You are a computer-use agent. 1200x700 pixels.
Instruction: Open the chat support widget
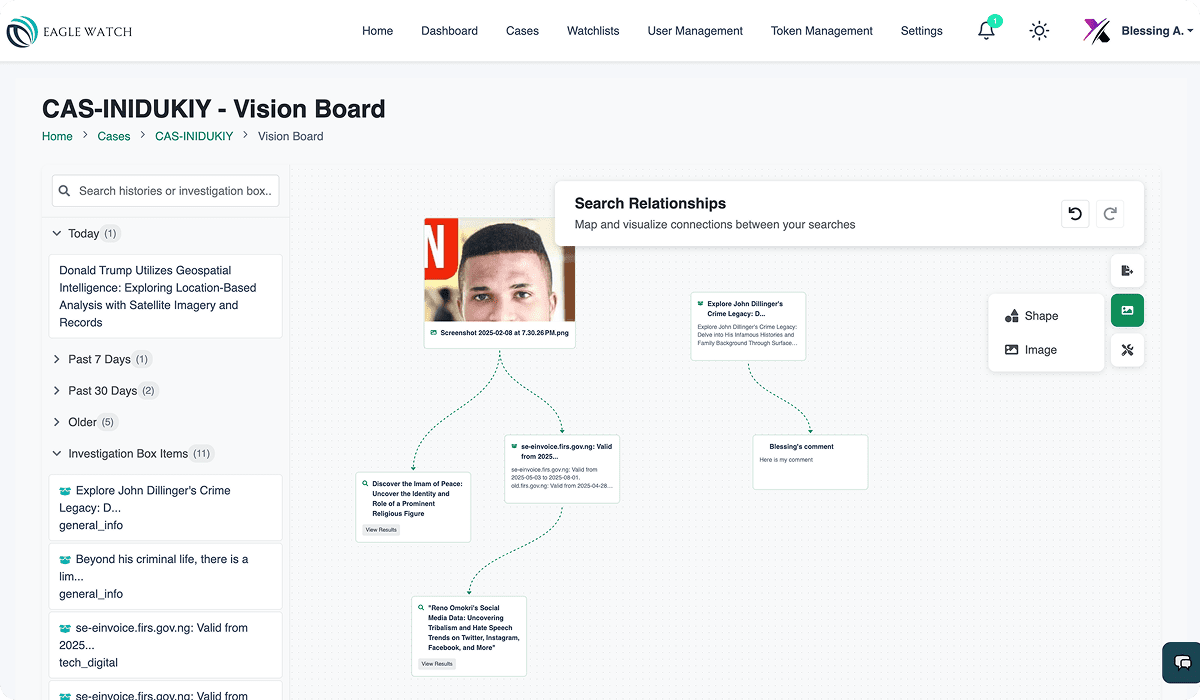coord(1182,663)
